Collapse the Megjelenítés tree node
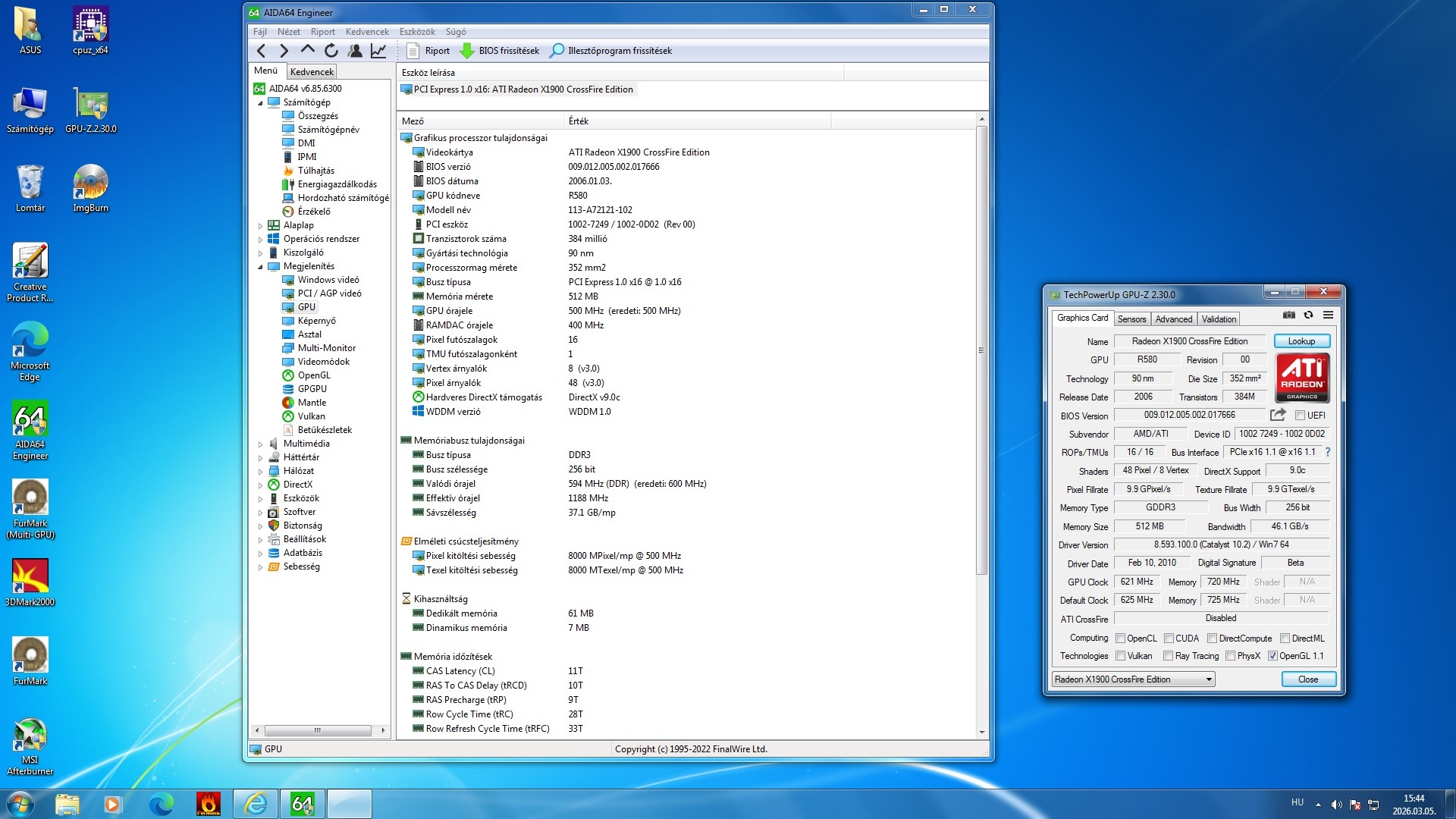The width and height of the screenshot is (1456, 819). [260, 267]
